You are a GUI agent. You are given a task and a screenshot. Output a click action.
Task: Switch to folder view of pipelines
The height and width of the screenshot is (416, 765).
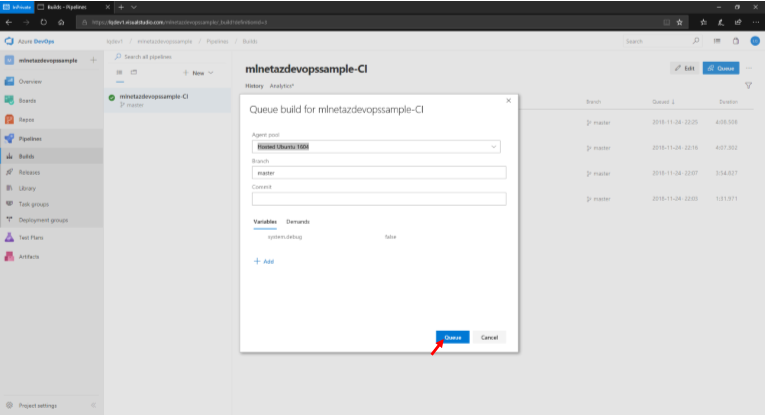134,73
